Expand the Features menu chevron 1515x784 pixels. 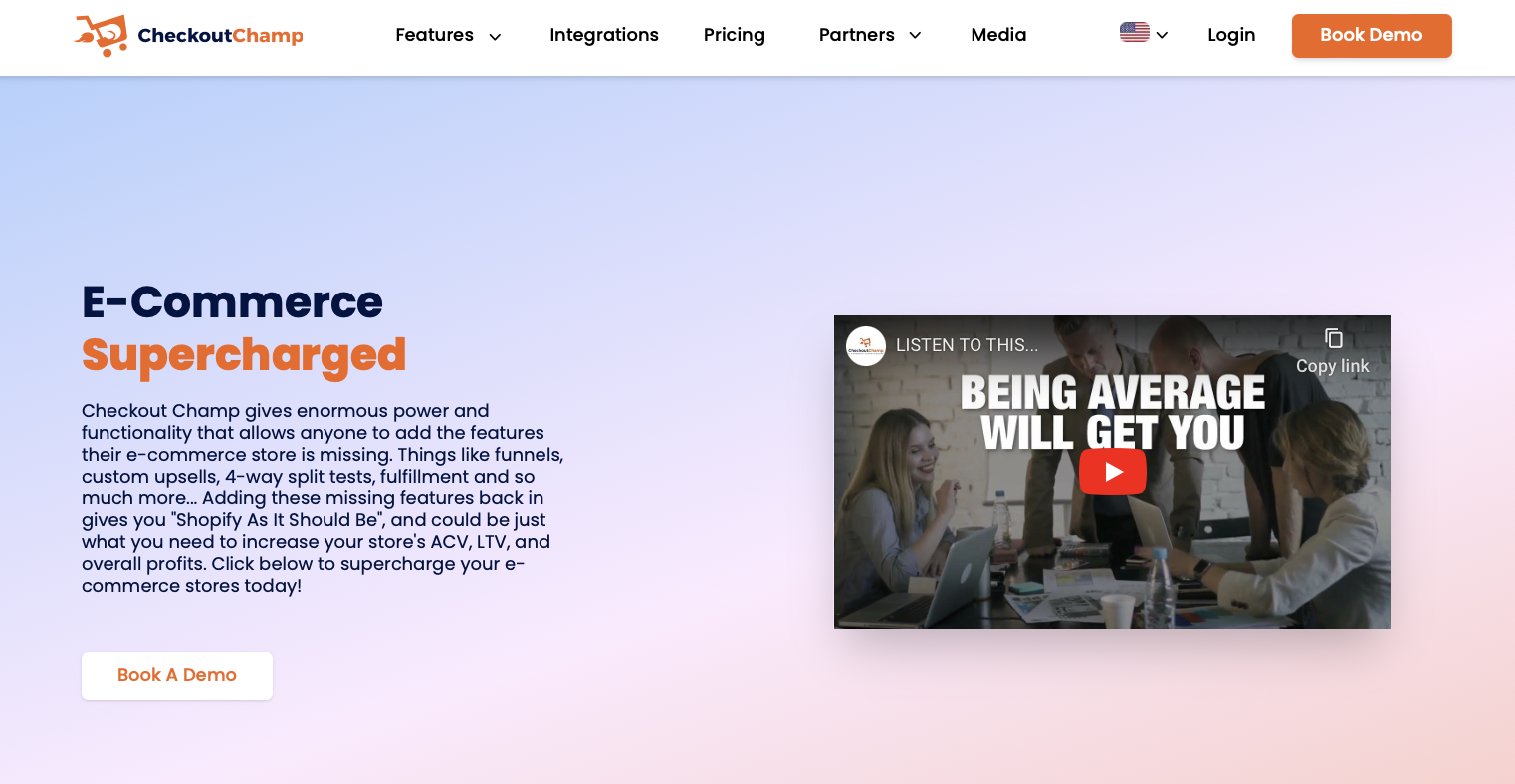coord(495,37)
